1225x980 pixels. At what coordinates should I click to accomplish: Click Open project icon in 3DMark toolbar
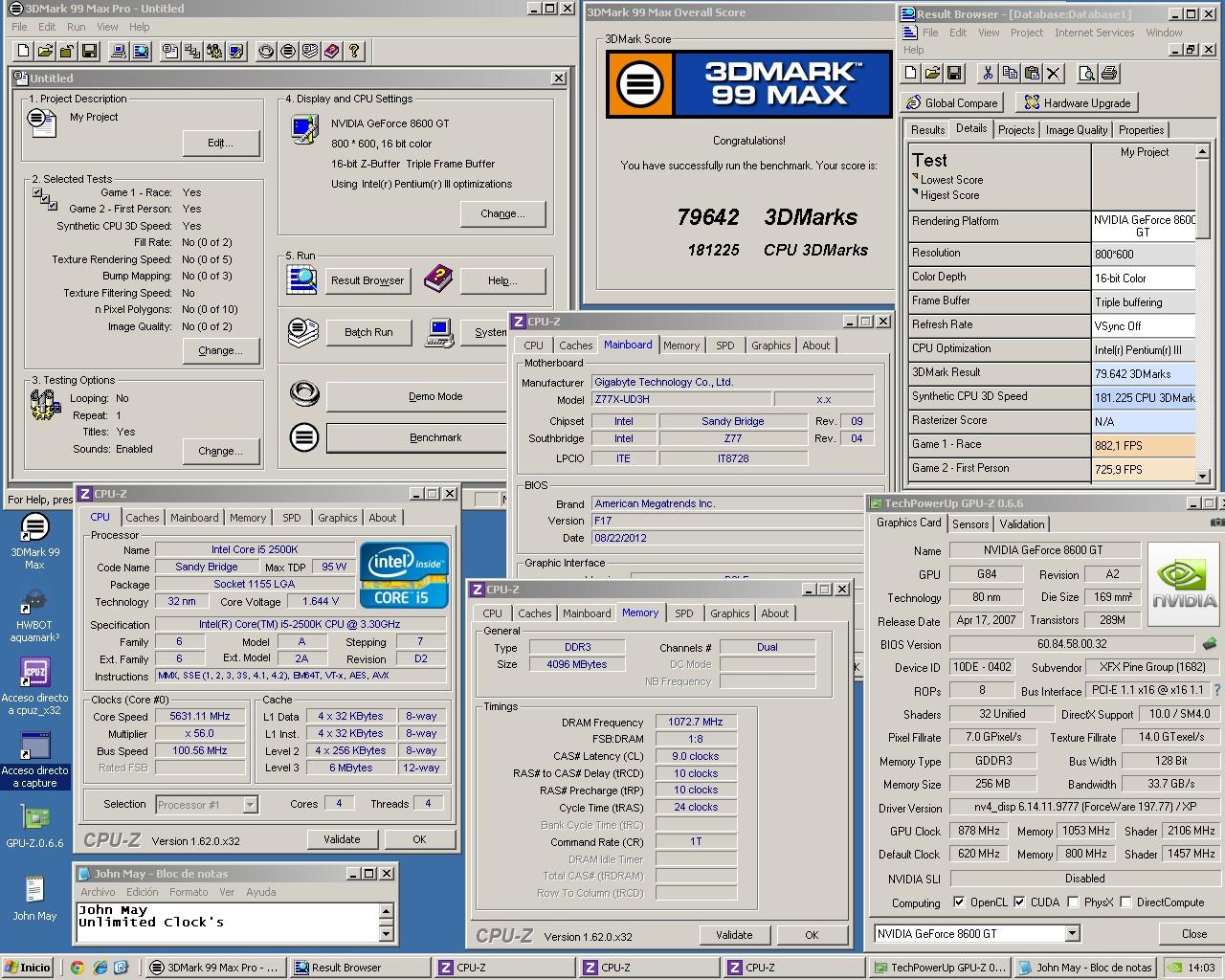click(x=45, y=51)
